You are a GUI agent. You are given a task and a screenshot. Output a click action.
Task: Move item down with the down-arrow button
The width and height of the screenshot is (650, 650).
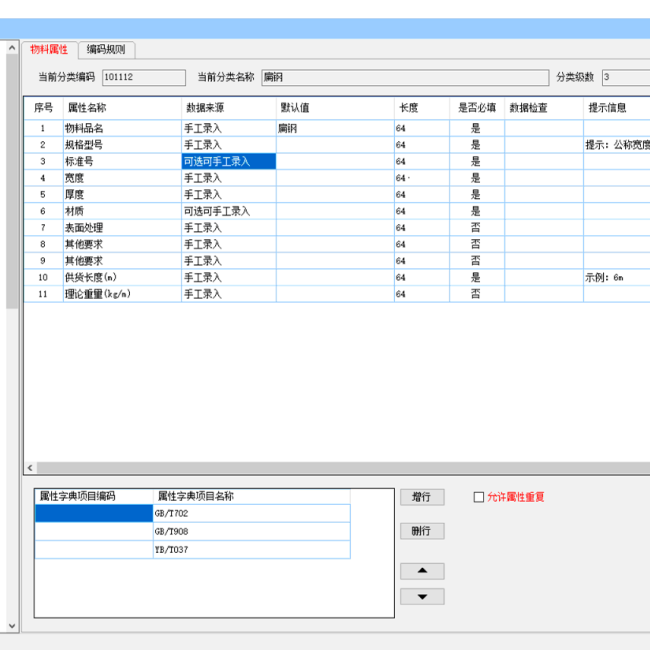click(422, 597)
